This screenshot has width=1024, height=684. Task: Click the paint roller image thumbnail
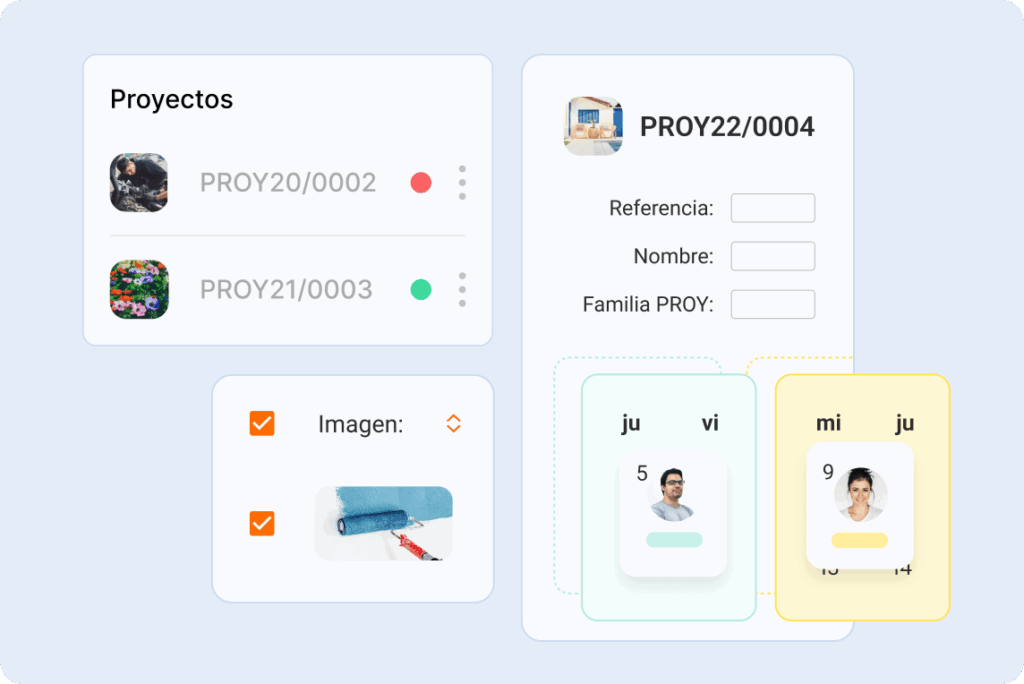pos(383,523)
